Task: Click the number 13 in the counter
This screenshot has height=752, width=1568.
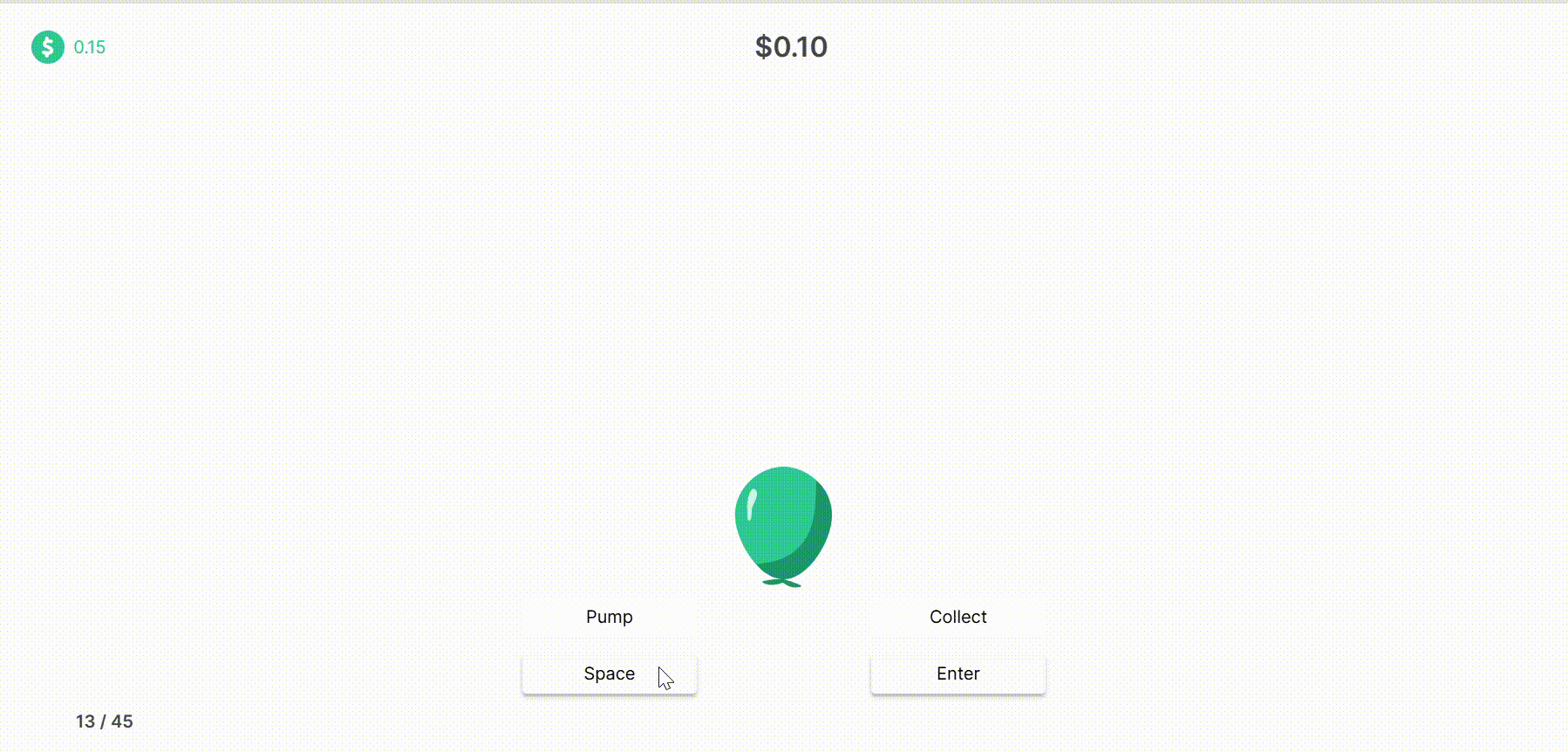Action: point(85,721)
